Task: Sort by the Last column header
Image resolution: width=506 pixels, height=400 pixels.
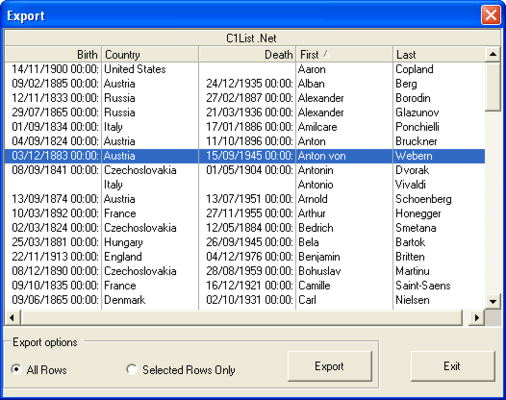Action: (x=439, y=54)
